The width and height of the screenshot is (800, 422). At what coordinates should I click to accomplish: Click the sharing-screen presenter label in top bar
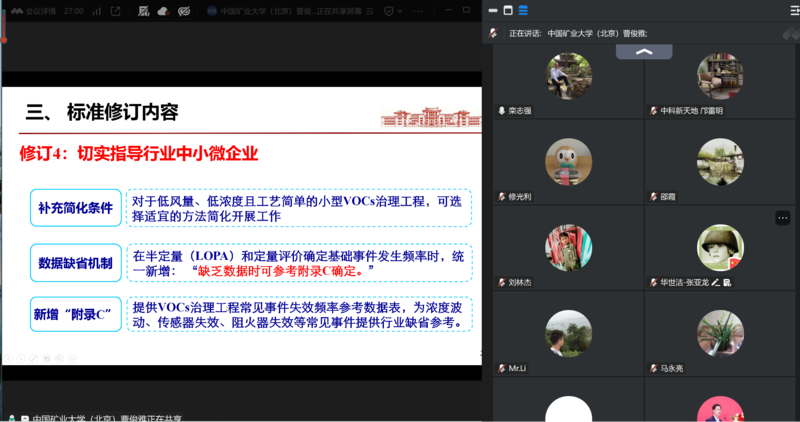(x=290, y=11)
